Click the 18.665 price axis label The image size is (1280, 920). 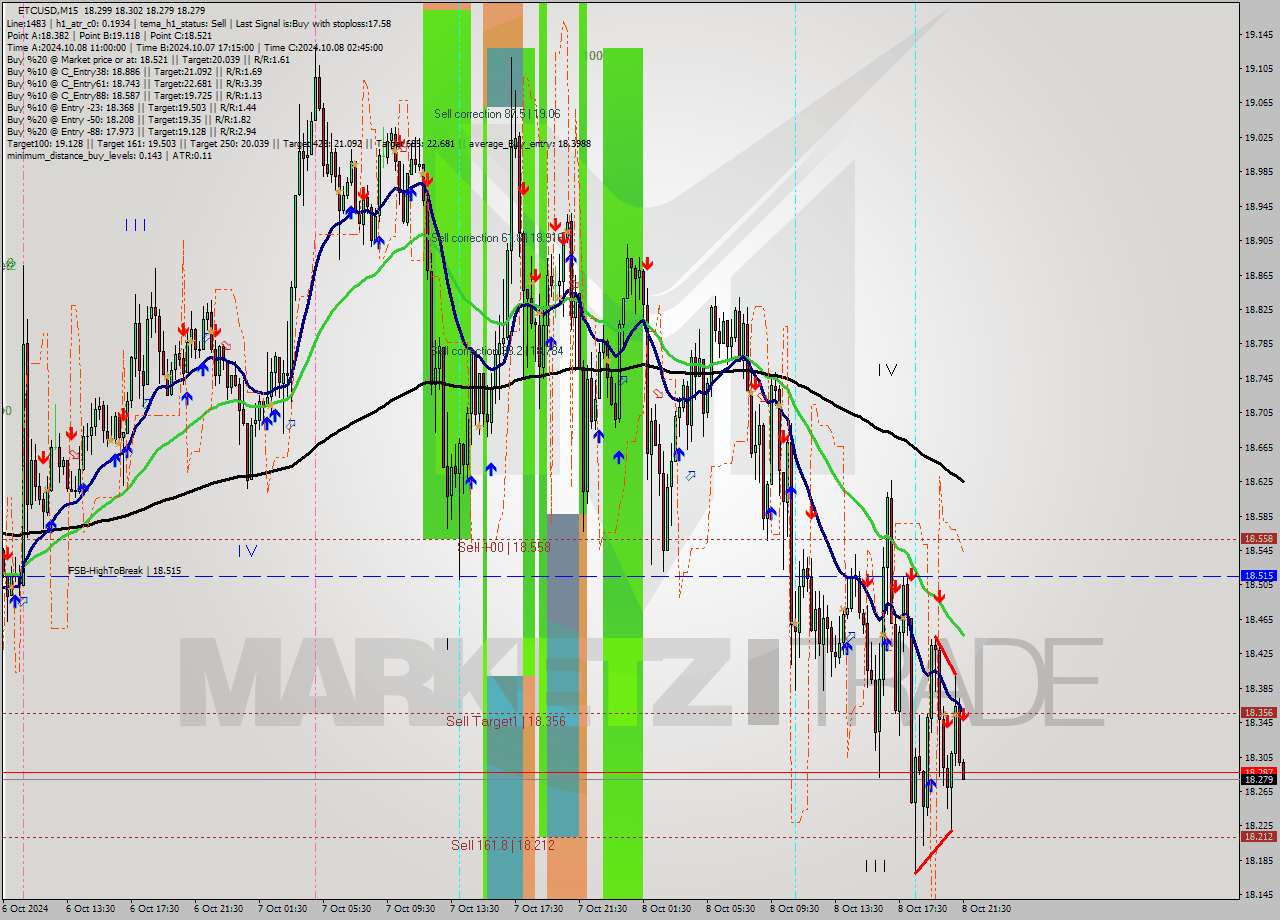pyautogui.click(x=1258, y=447)
